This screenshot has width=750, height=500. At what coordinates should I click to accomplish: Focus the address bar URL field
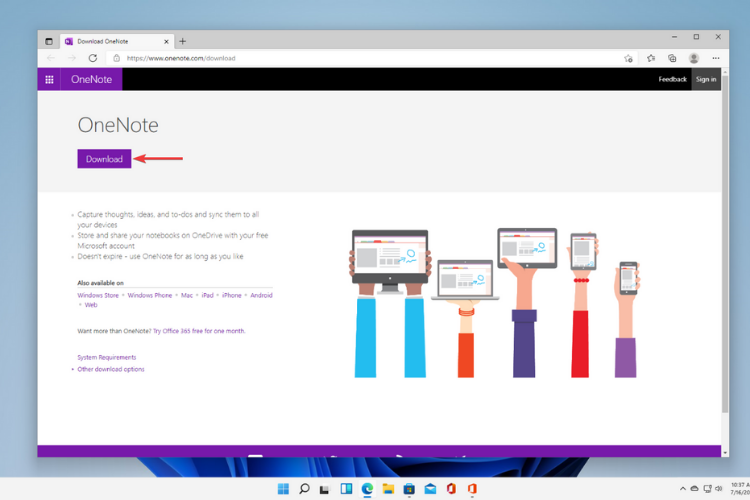click(x=364, y=58)
